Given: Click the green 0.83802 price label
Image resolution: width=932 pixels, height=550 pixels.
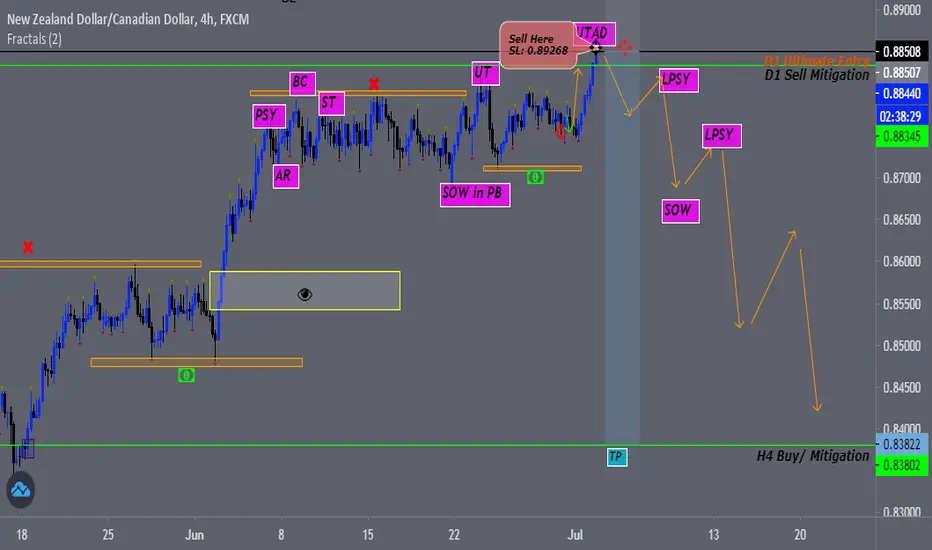Looking at the screenshot, I should coord(902,466).
